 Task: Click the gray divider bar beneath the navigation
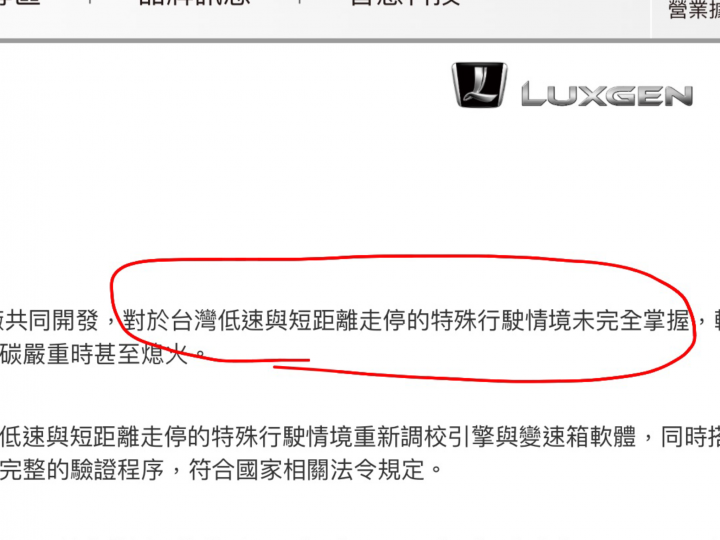tap(360, 40)
